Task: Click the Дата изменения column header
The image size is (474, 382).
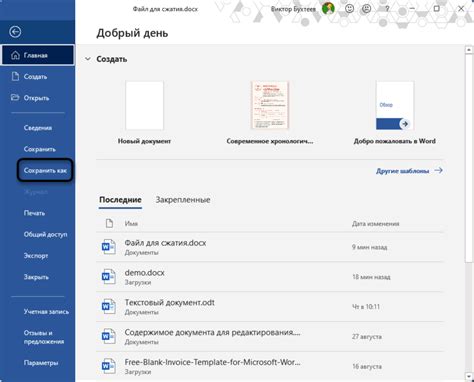Action: (x=376, y=223)
